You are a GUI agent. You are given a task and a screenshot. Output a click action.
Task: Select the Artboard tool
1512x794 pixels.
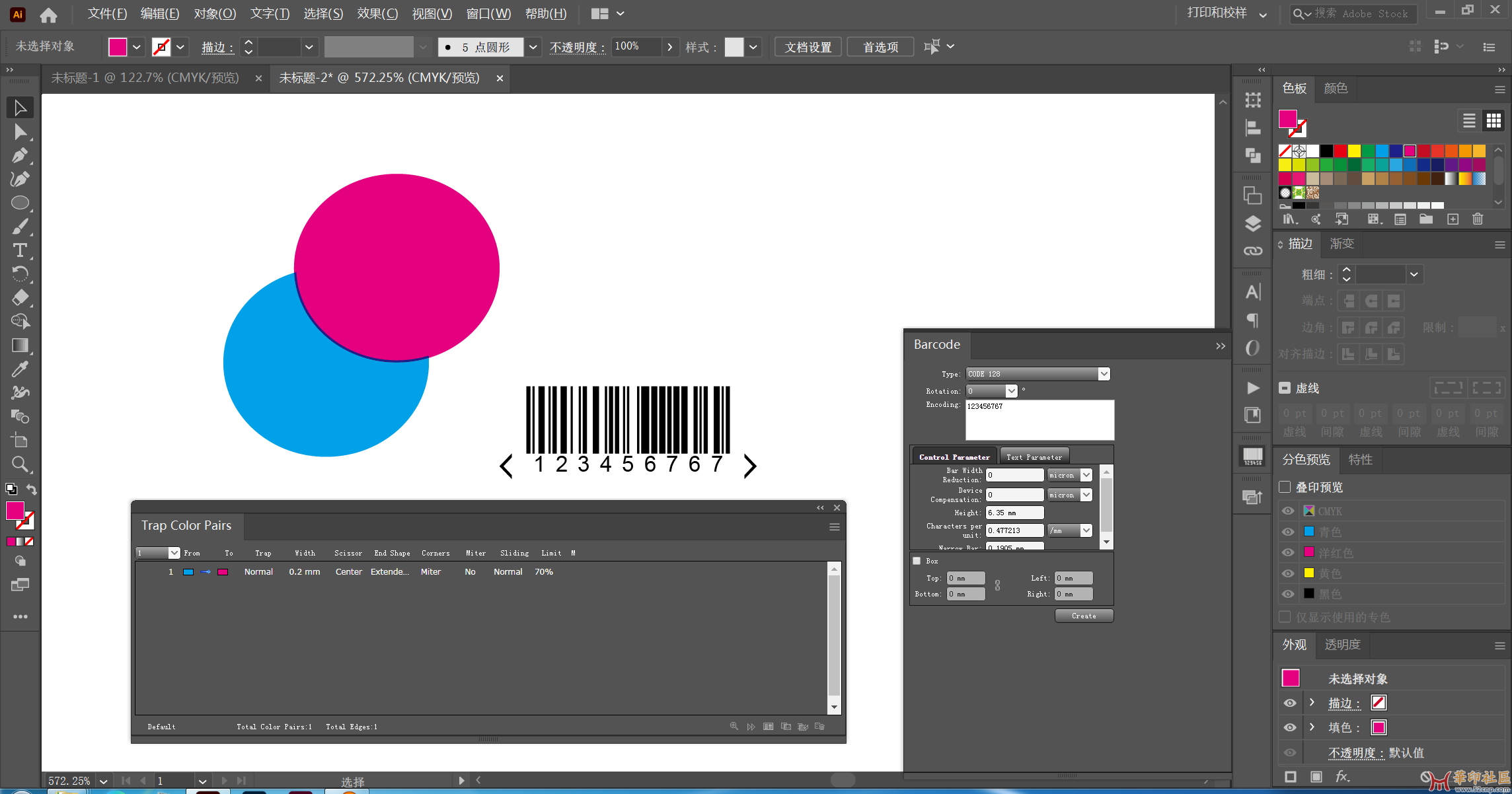(20, 441)
